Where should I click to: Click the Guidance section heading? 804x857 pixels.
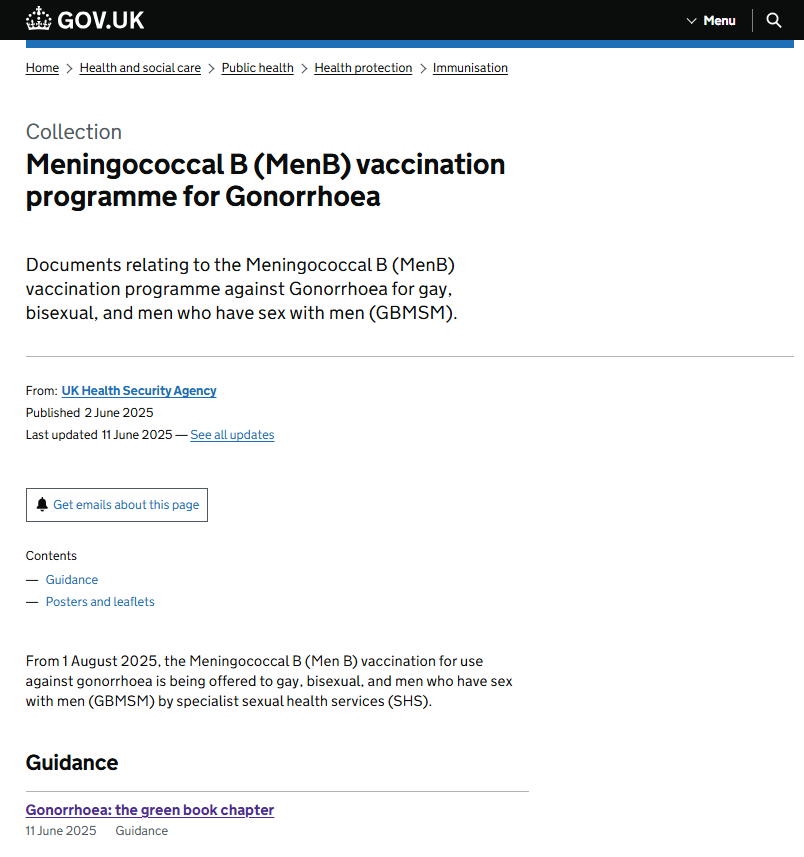(x=72, y=763)
